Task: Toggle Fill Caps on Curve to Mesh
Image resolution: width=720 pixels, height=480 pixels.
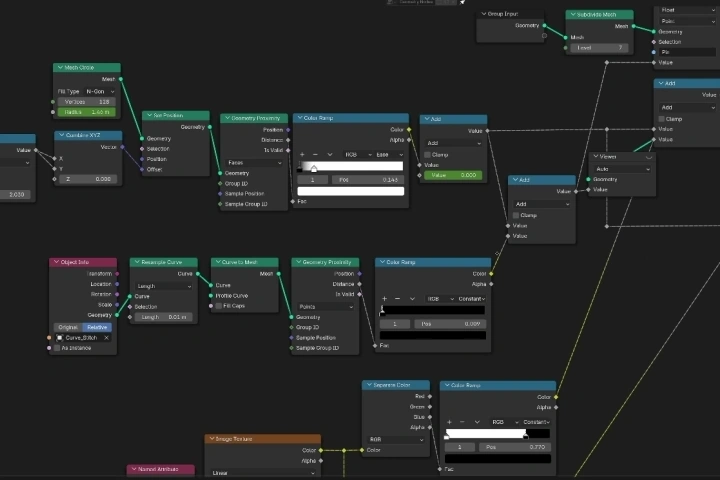Action: point(219,306)
